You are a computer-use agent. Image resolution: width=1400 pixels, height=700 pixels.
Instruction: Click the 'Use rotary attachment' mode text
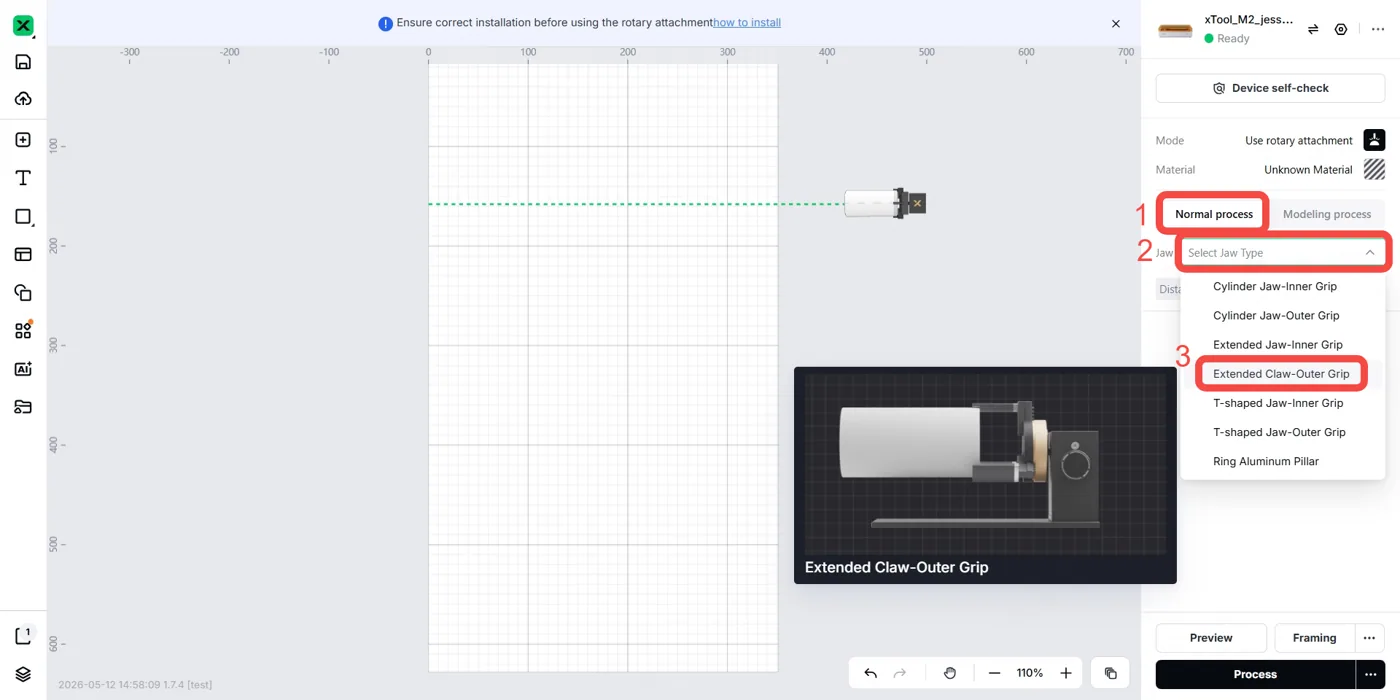(1299, 141)
